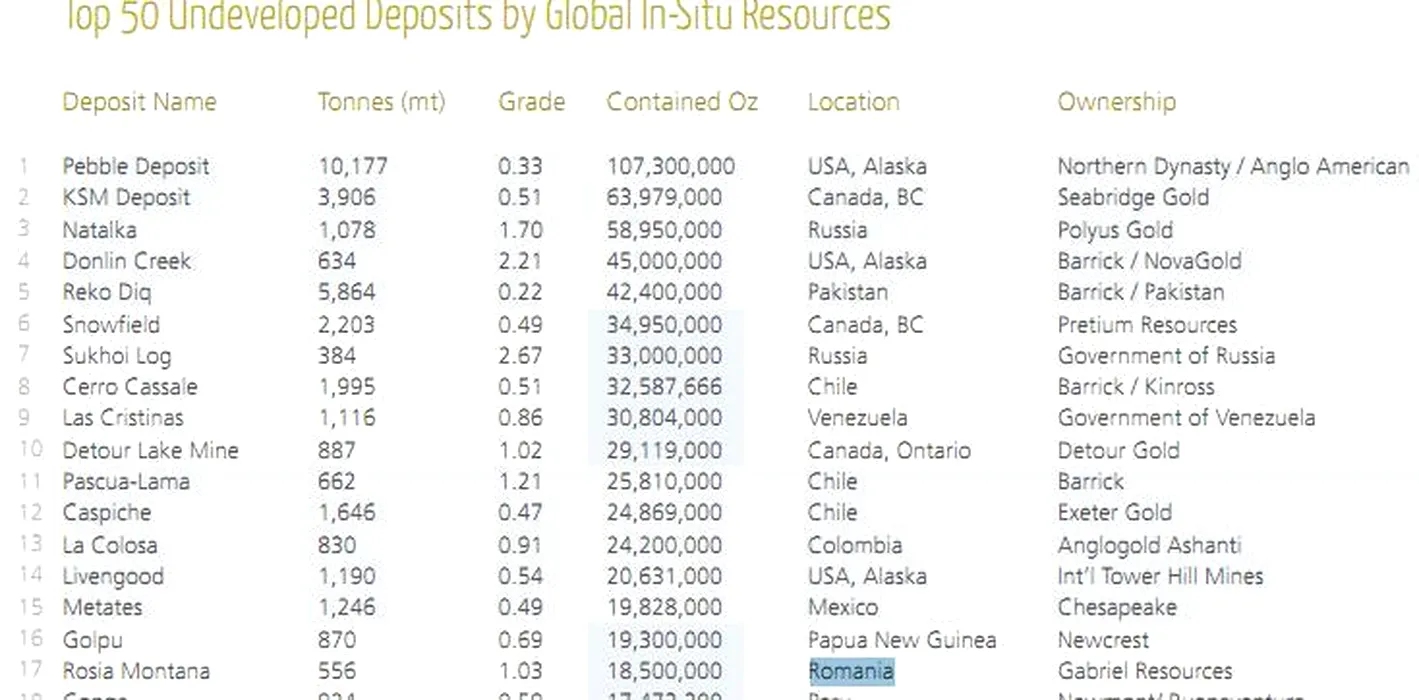Select the 34,950,000 Snowfield ounces value
This screenshot has width=1419, height=700.
pos(664,325)
